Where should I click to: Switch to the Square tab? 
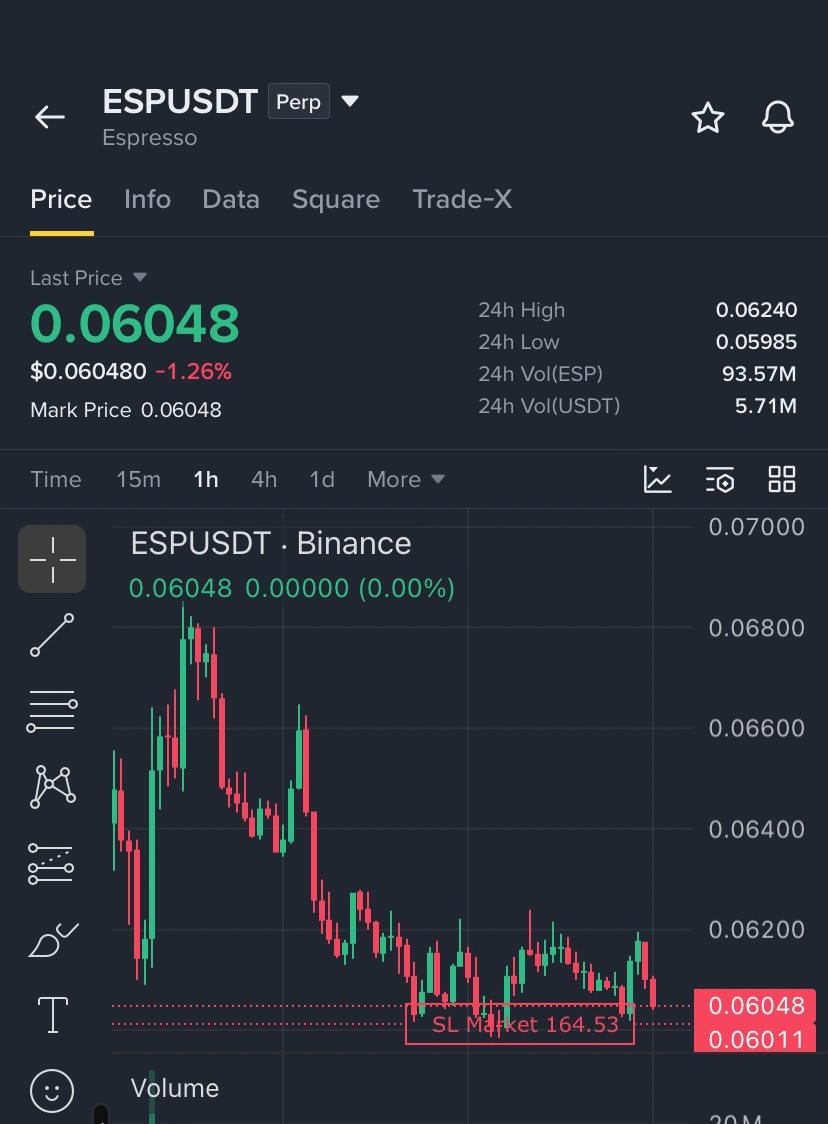336,199
